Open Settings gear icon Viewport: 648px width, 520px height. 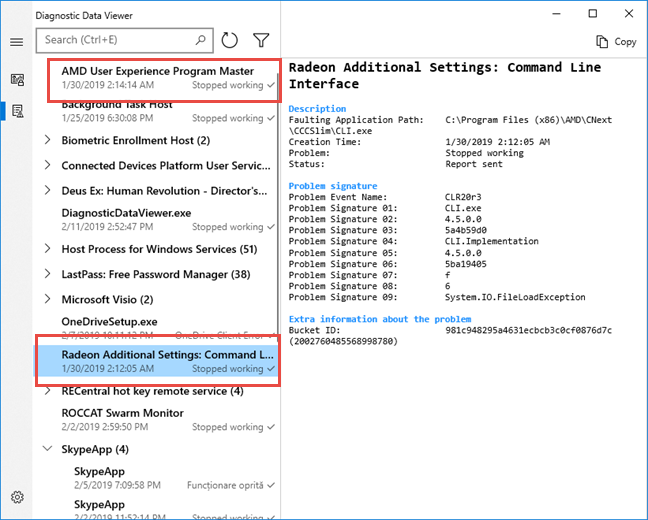(17, 497)
